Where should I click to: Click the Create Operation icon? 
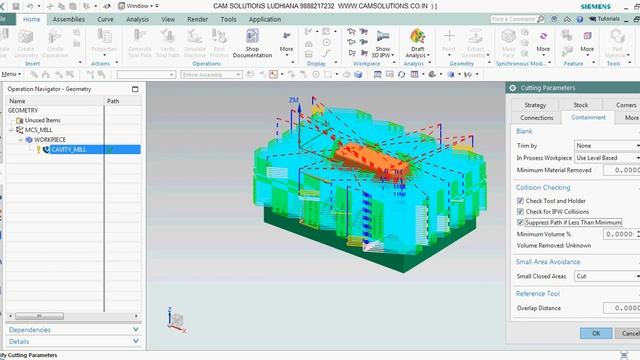point(55,43)
